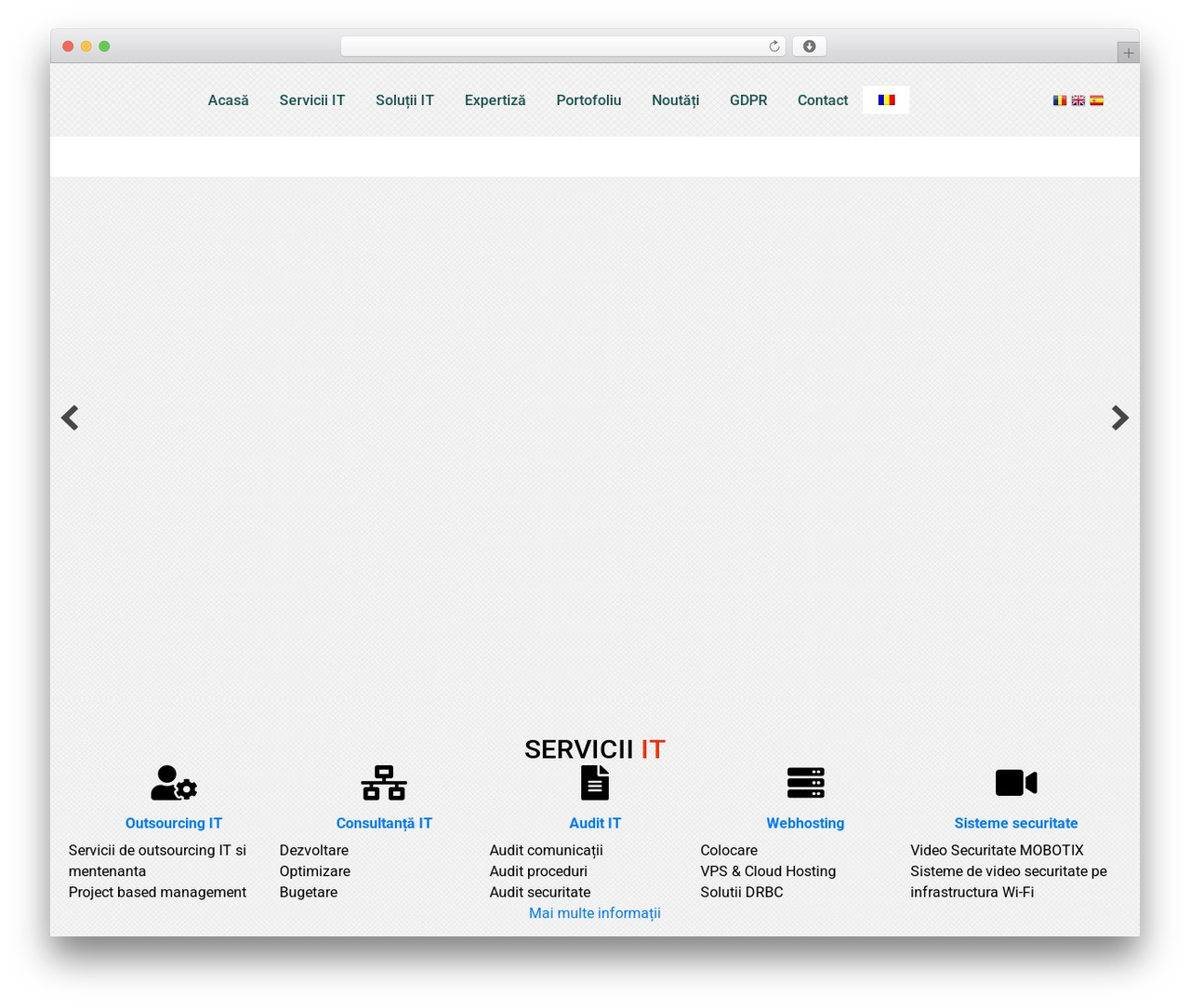
Task: Open the Noutăți menu item
Action: (675, 99)
